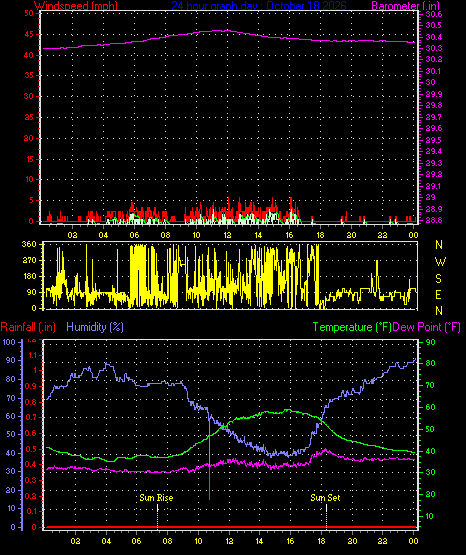The height and width of the screenshot is (555, 466).
Task: Click the vertical spike in the humidity line
Action: [x=209, y=457]
